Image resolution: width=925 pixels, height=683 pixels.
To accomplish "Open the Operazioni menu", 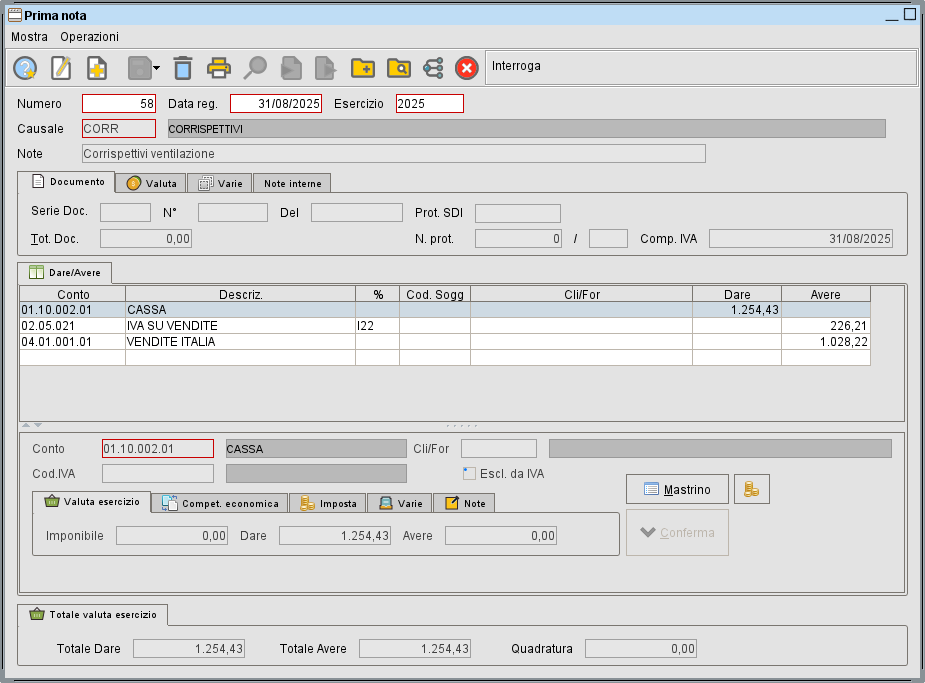I will coord(90,36).
